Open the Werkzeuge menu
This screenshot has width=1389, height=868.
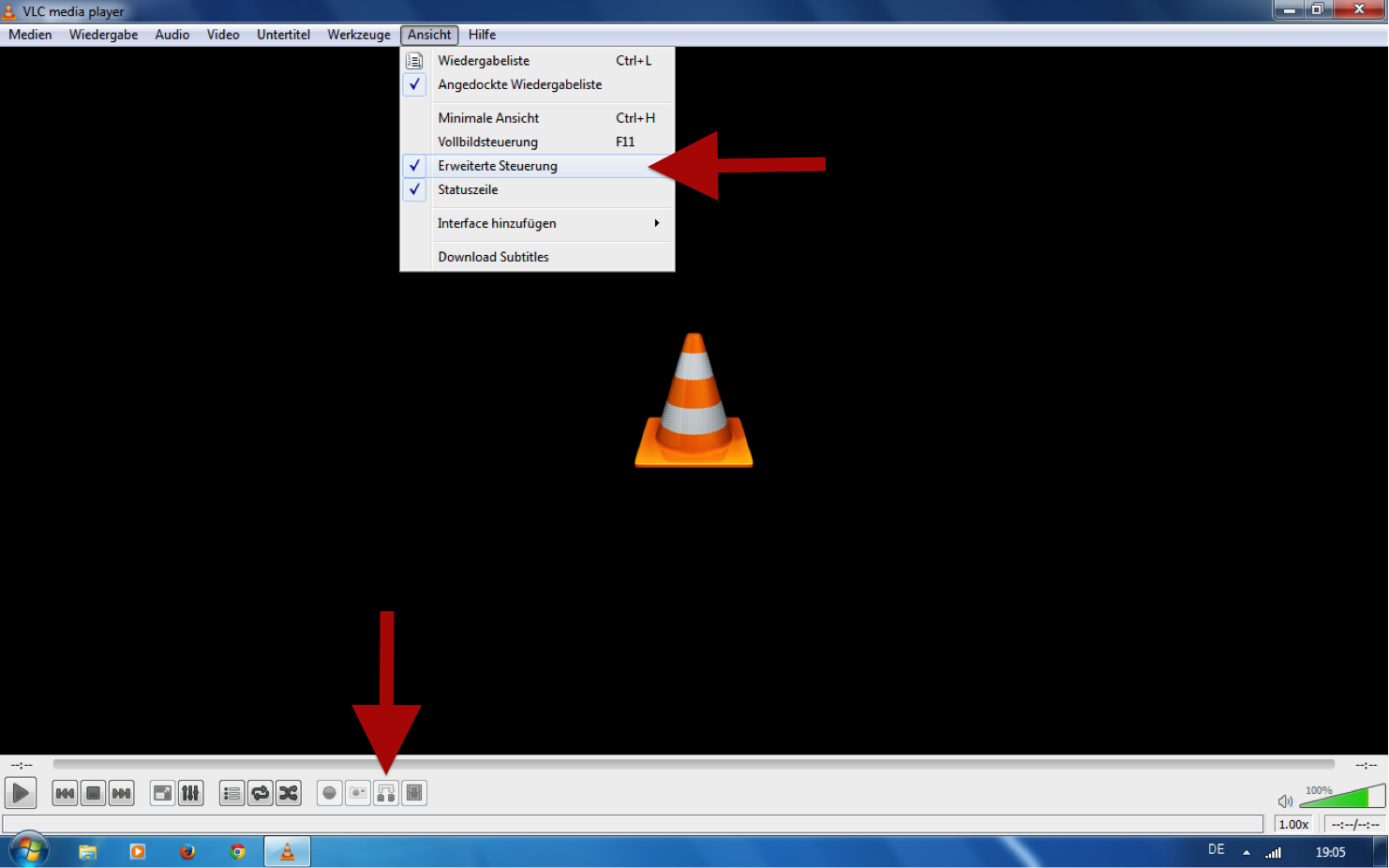coord(359,35)
